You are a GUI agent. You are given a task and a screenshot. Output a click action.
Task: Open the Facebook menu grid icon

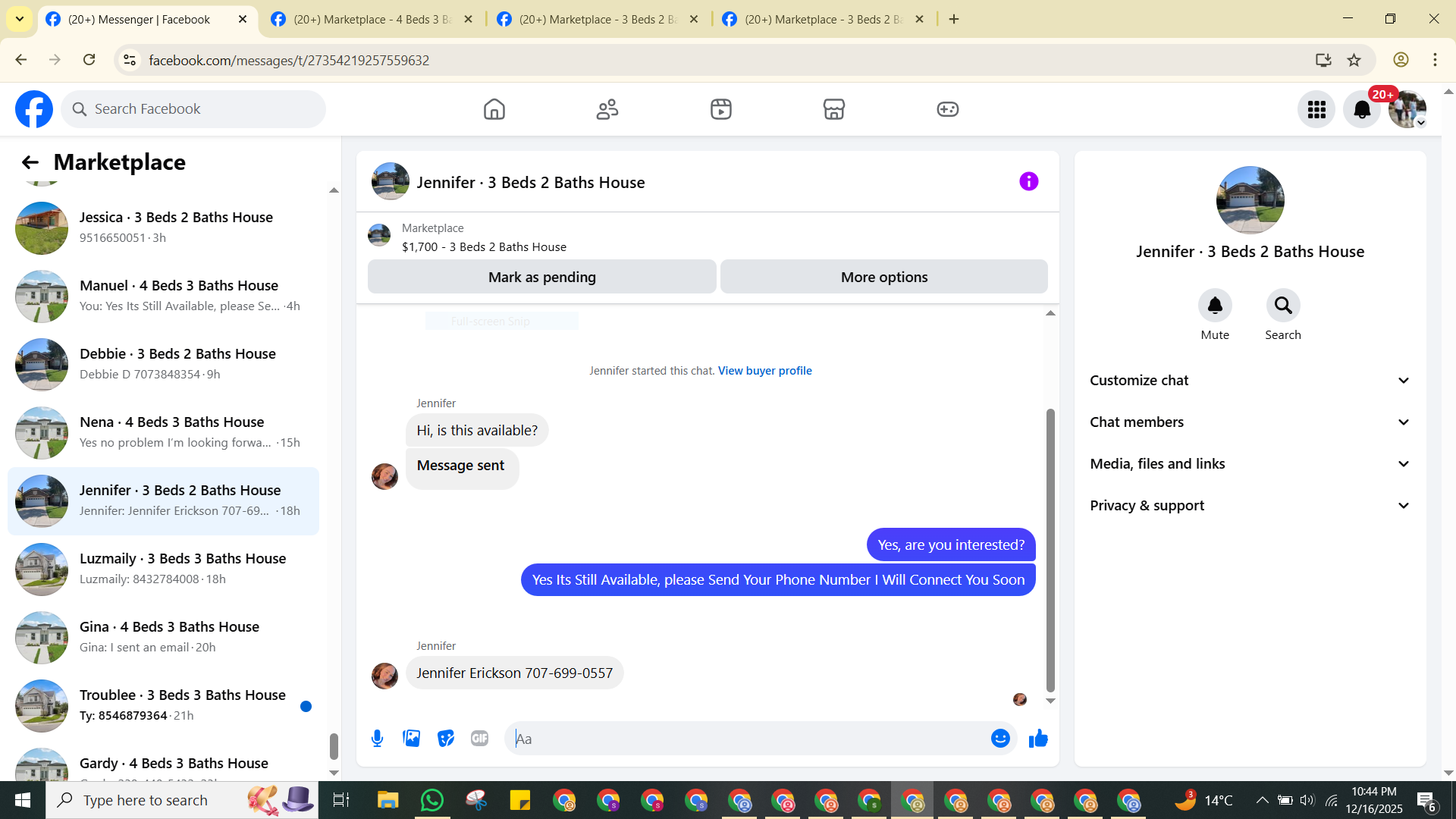coord(1316,110)
